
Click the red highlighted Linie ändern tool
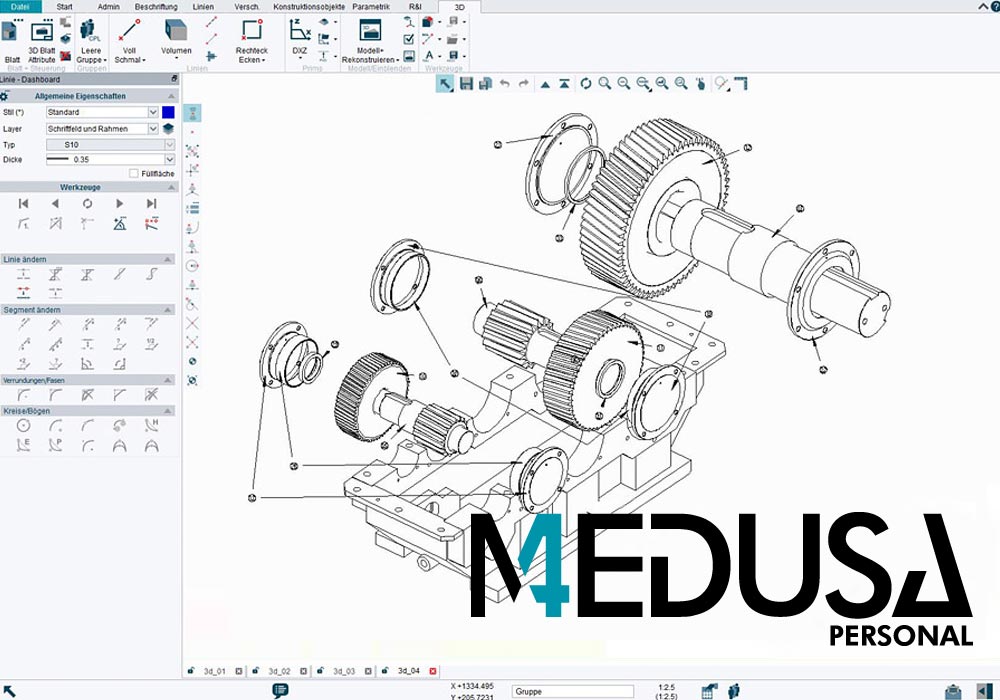tap(24, 293)
